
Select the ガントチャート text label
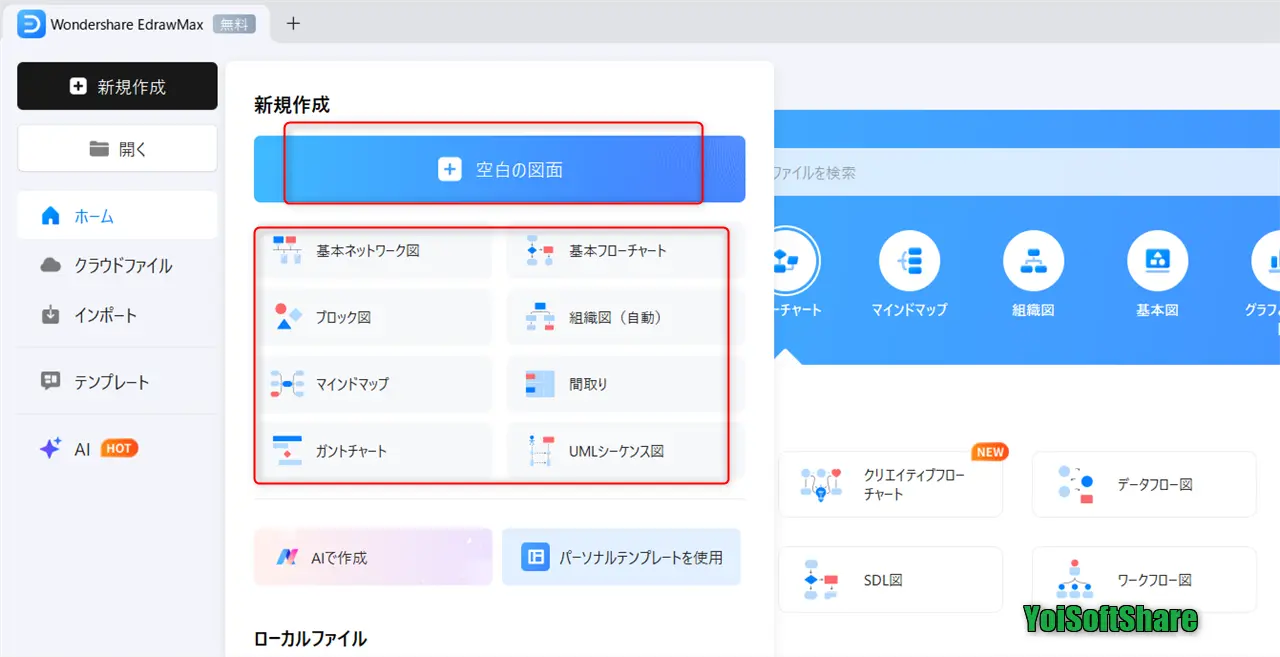coord(351,451)
